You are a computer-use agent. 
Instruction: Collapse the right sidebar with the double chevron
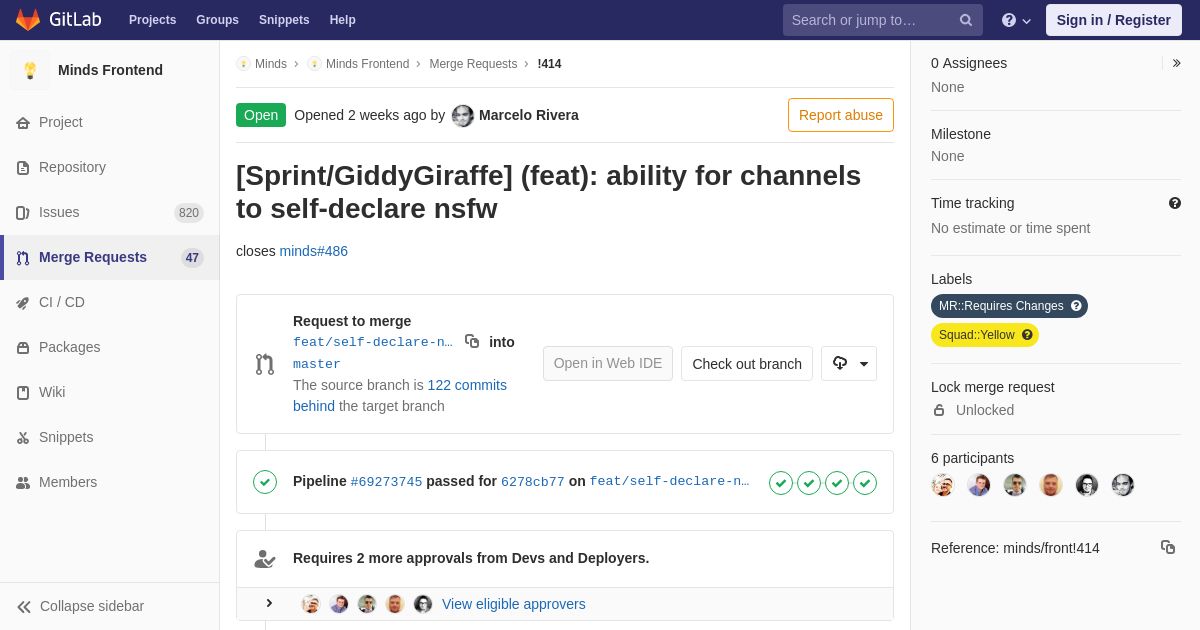pyautogui.click(x=1176, y=63)
